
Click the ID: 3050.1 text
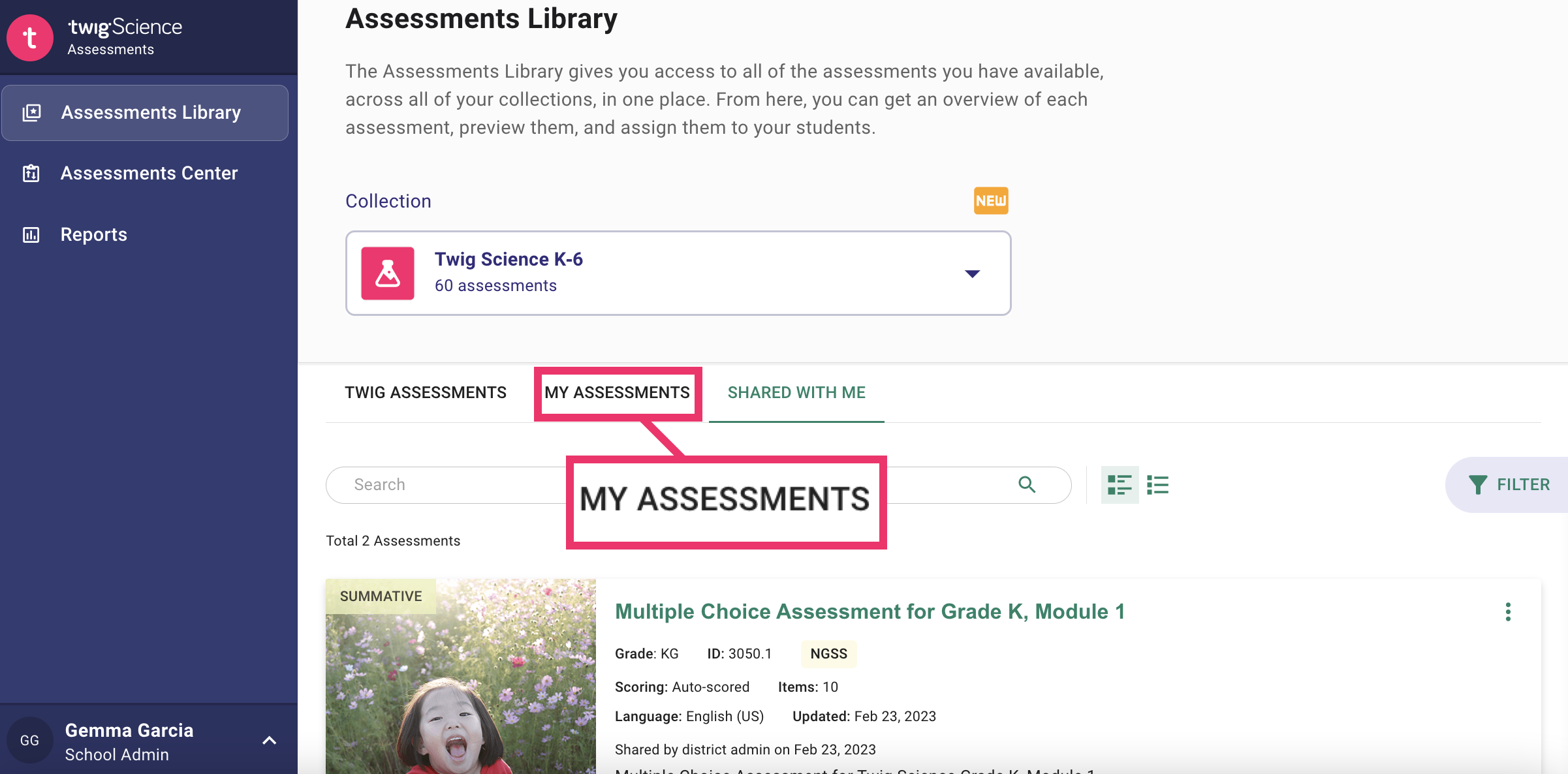(739, 654)
